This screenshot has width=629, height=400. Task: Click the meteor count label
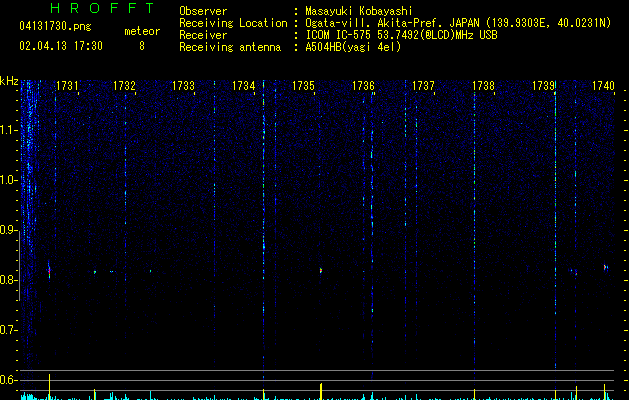click(142, 31)
